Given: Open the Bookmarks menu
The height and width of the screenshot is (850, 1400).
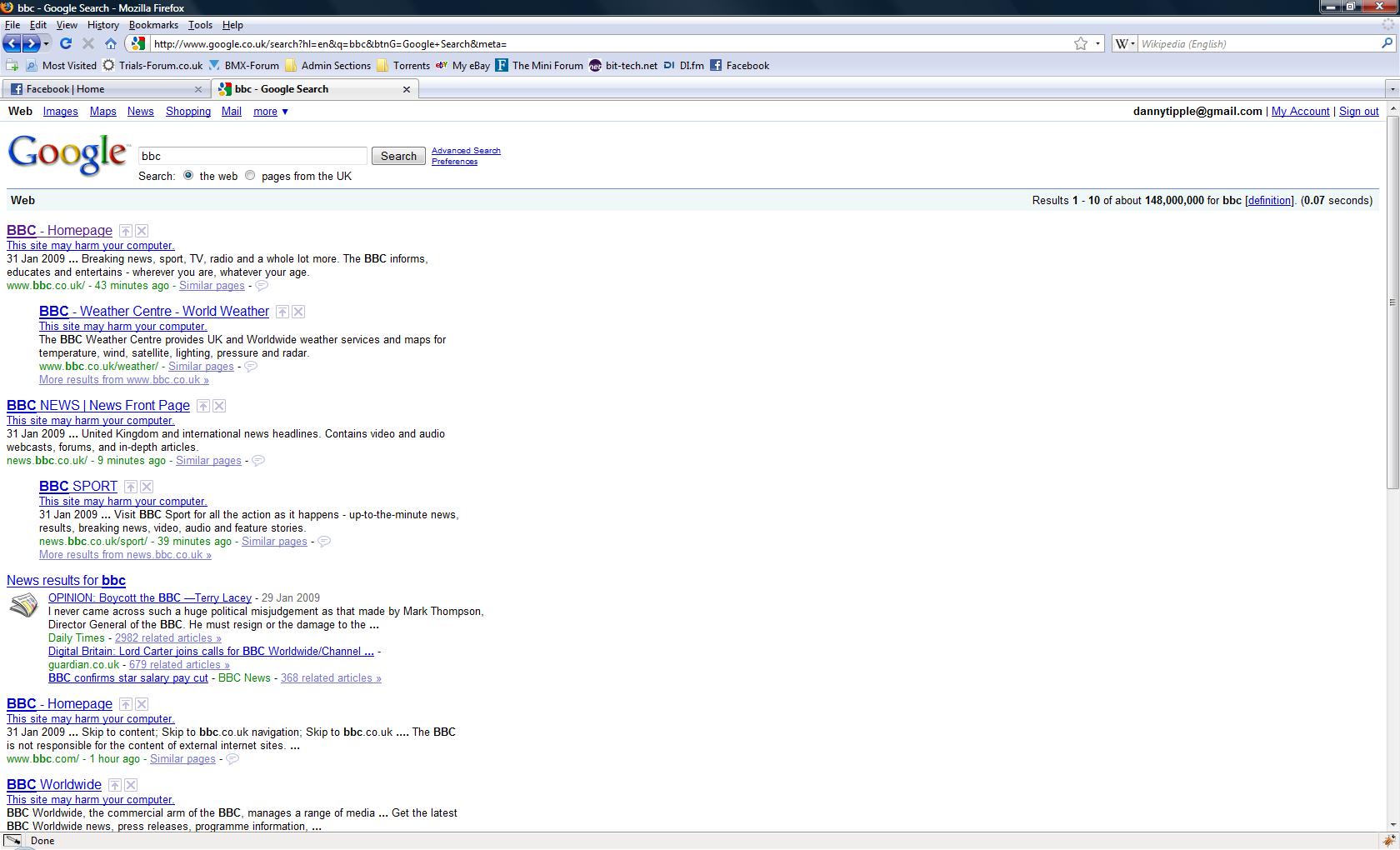Looking at the screenshot, I should [x=153, y=25].
